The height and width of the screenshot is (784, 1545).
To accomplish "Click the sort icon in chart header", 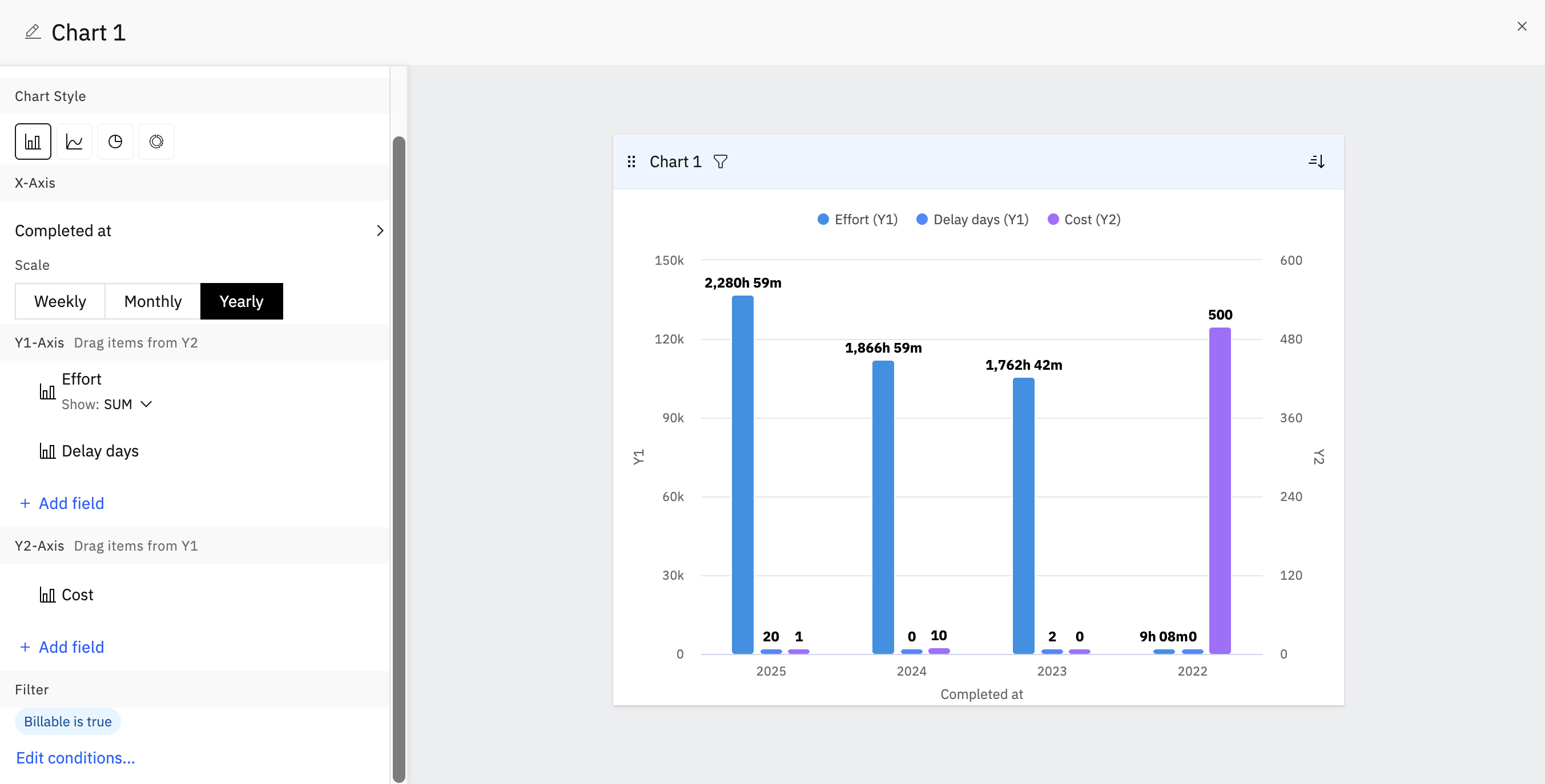I will coord(1316,161).
